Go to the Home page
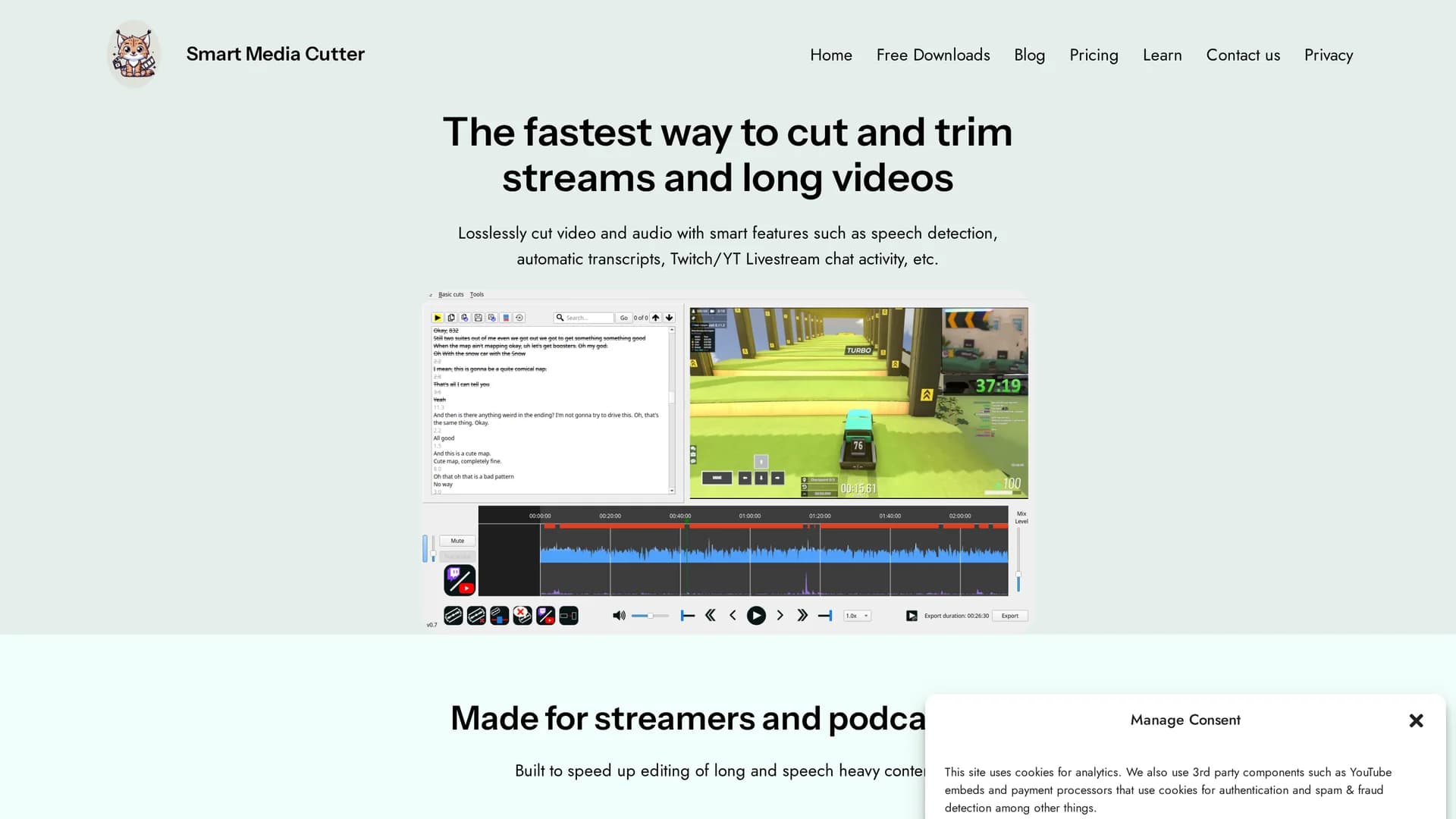The width and height of the screenshot is (1456, 819). click(x=831, y=55)
